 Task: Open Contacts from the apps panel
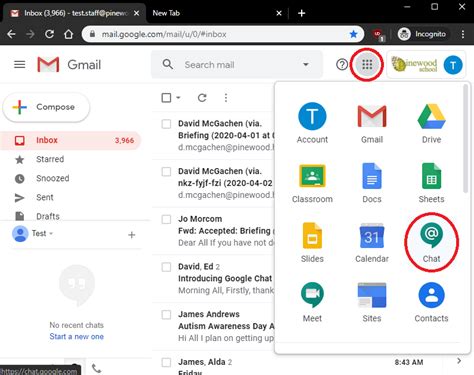coord(431,302)
